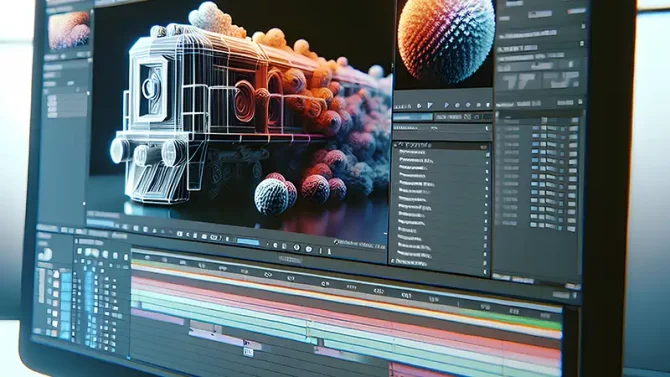Click the blue highlighted field below the sphere preview
This screenshot has width=670, height=377.
[413, 117]
